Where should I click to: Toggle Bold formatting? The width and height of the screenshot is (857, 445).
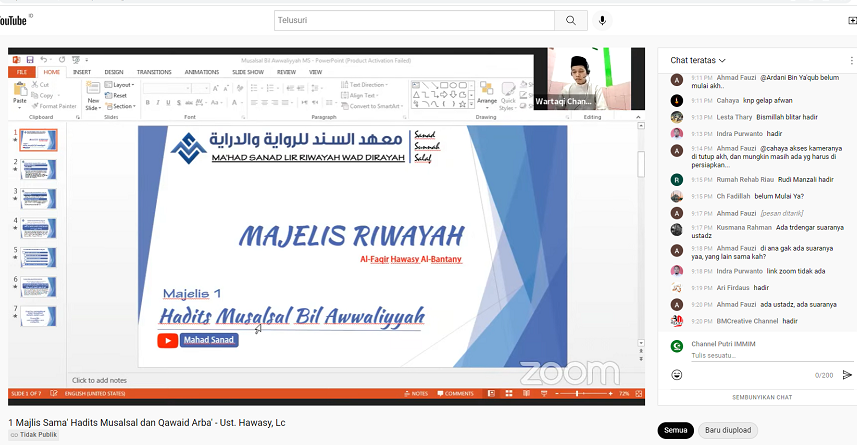click(148, 102)
